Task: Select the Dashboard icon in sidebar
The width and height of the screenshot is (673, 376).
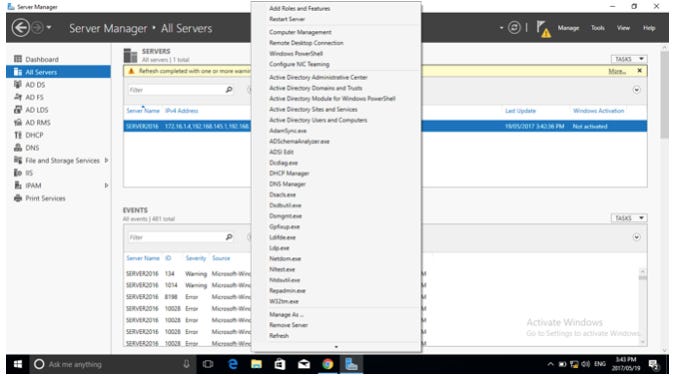Action: coord(18,59)
